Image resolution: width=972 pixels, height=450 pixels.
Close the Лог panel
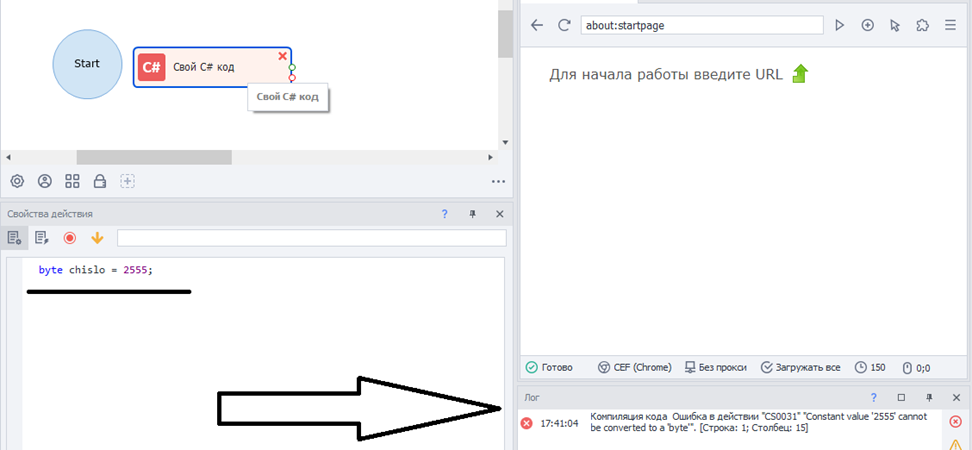(x=957, y=397)
